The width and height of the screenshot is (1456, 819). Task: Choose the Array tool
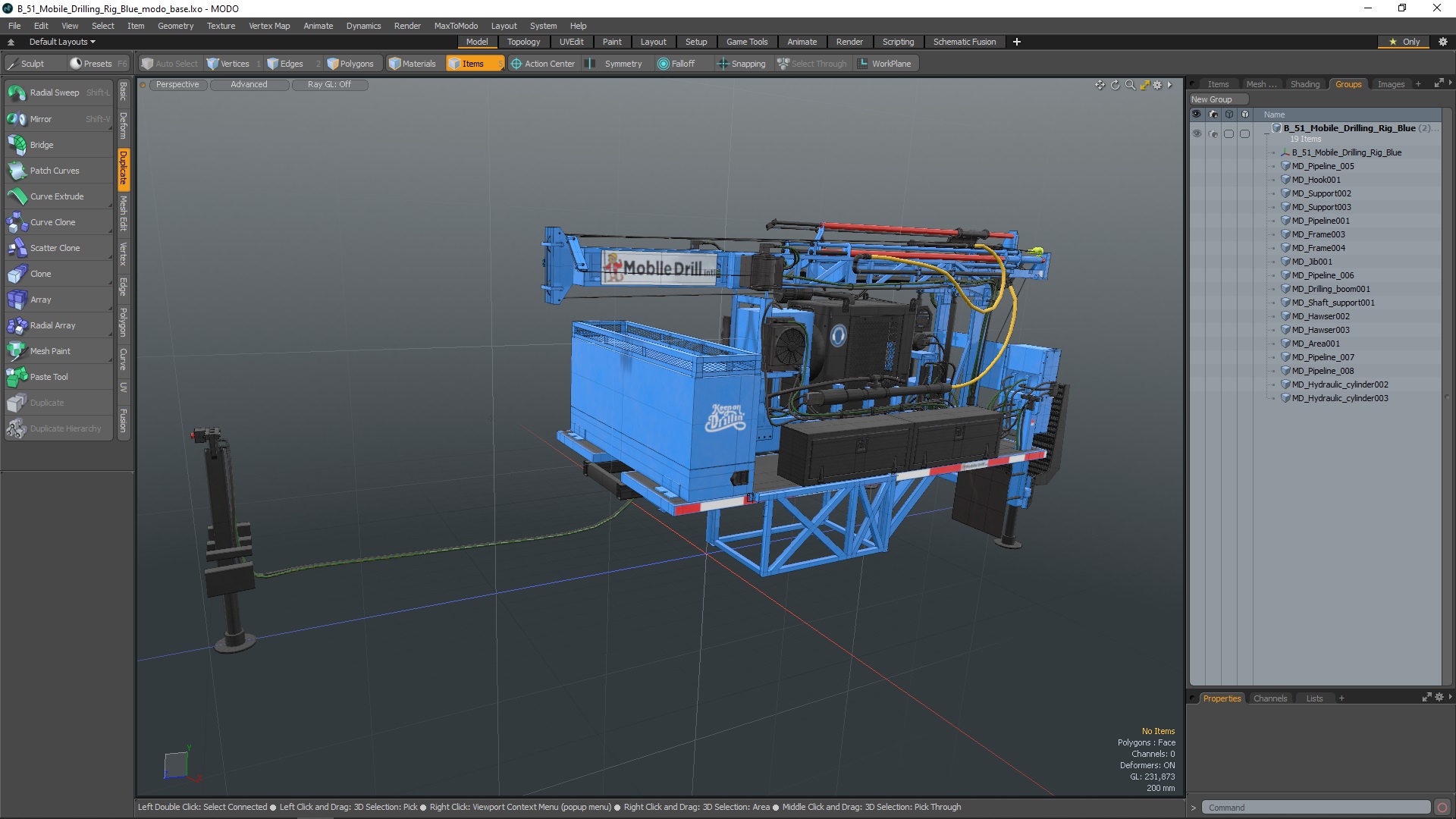pyautogui.click(x=58, y=300)
